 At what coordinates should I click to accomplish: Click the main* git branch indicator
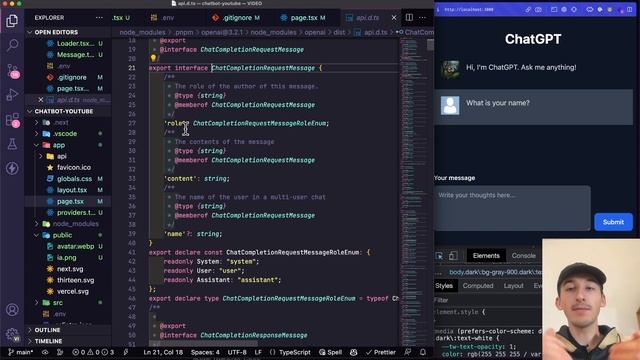click(x=20, y=352)
